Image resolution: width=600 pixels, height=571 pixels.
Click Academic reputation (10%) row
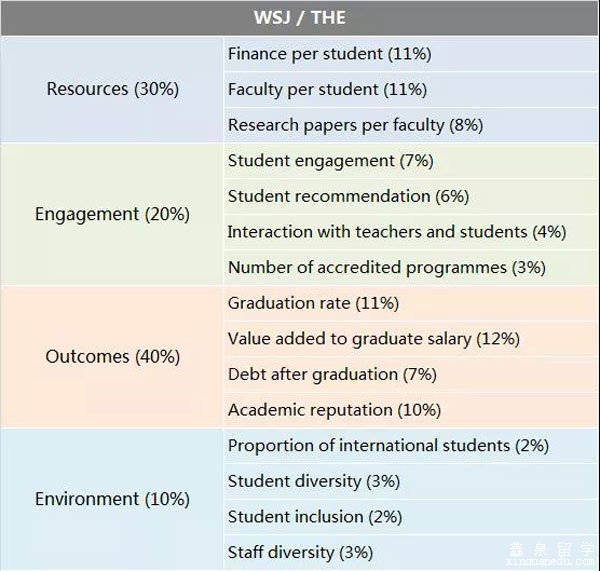pyautogui.click(x=411, y=409)
